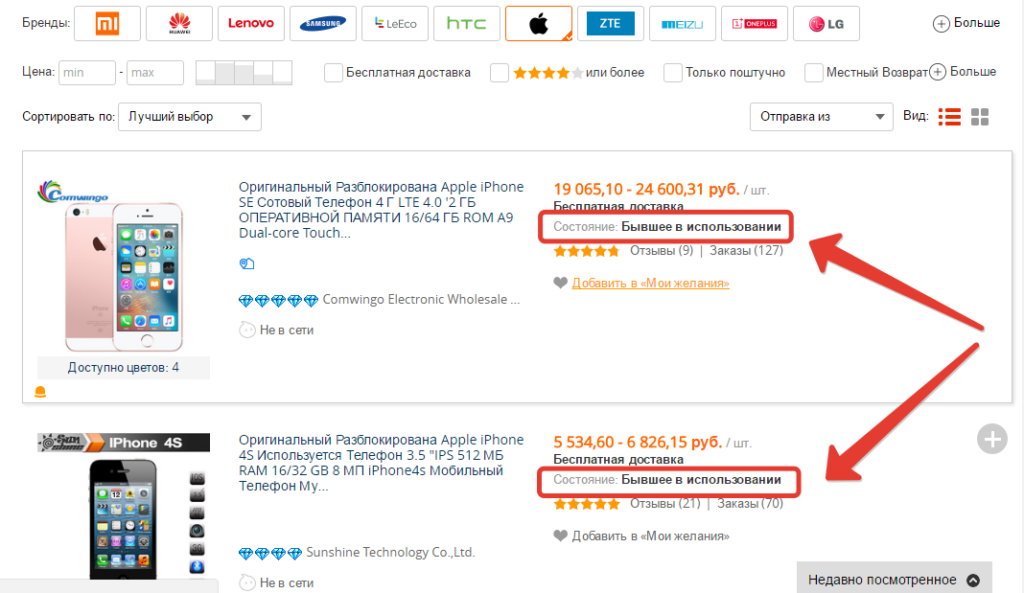Click the price range histogram bar
This screenshot has height=593, width=1024.
point(244,72)
